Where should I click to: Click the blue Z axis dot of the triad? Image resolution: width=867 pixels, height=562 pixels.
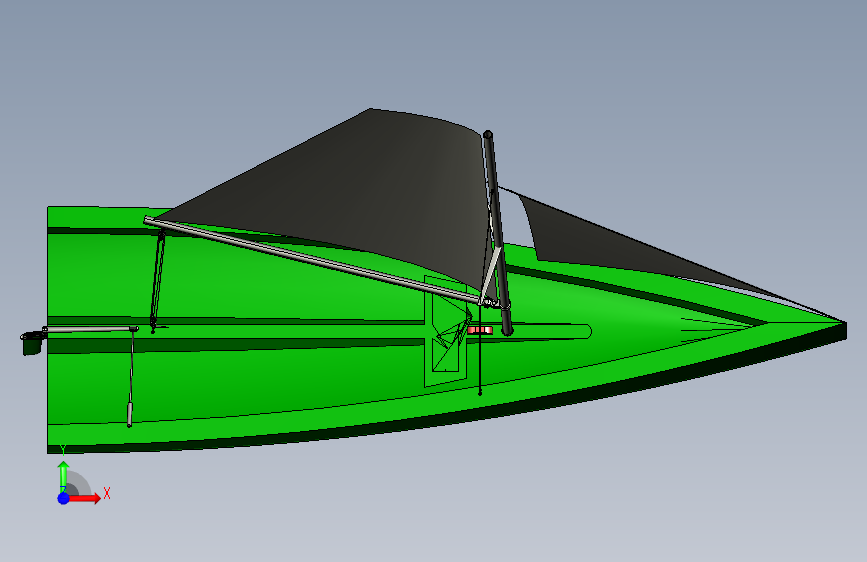pyautogui.click(x=63, y=498)
